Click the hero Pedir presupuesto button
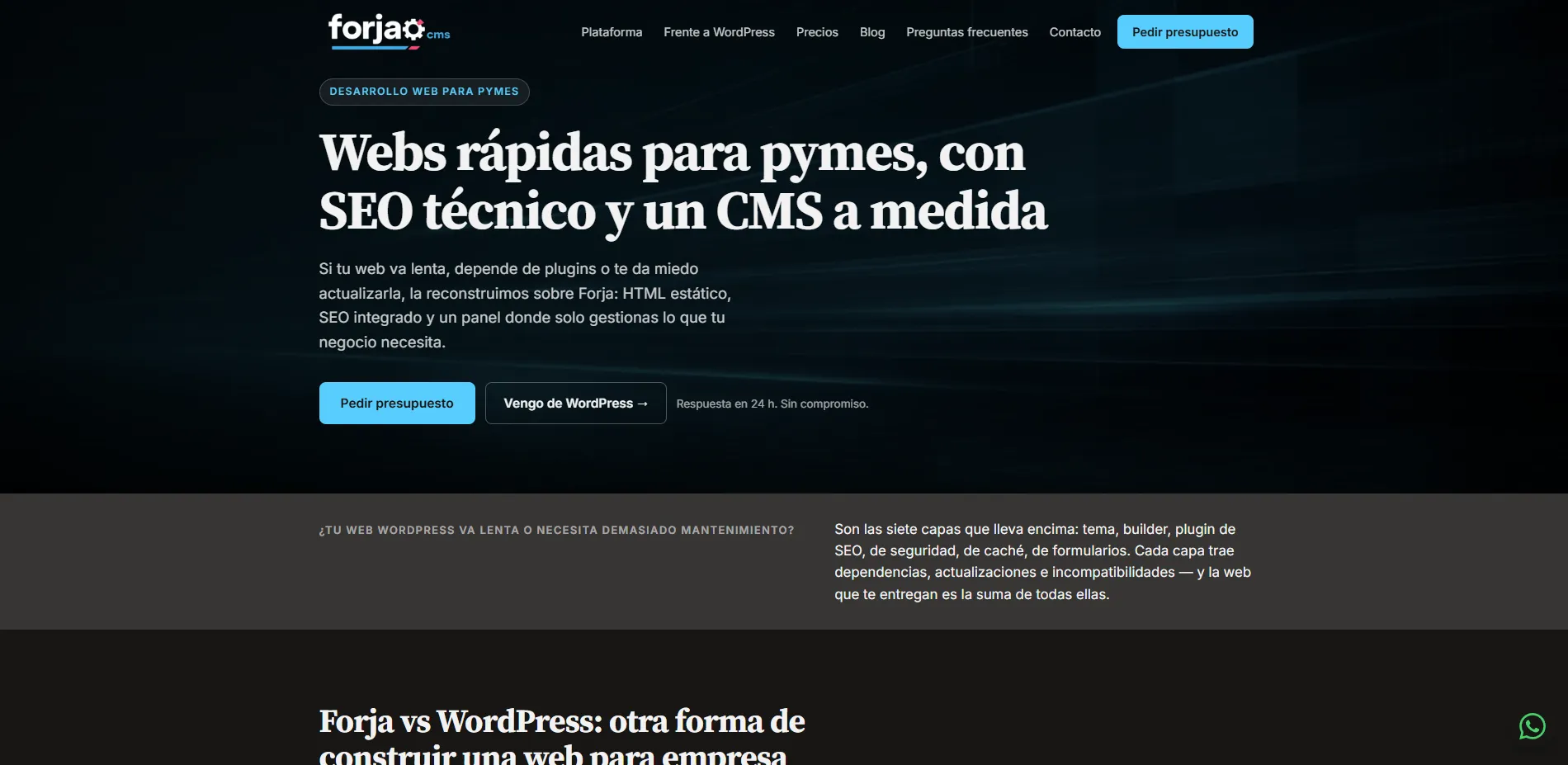Viewport: 1568px width, 765px height. [x=397, y=403]
